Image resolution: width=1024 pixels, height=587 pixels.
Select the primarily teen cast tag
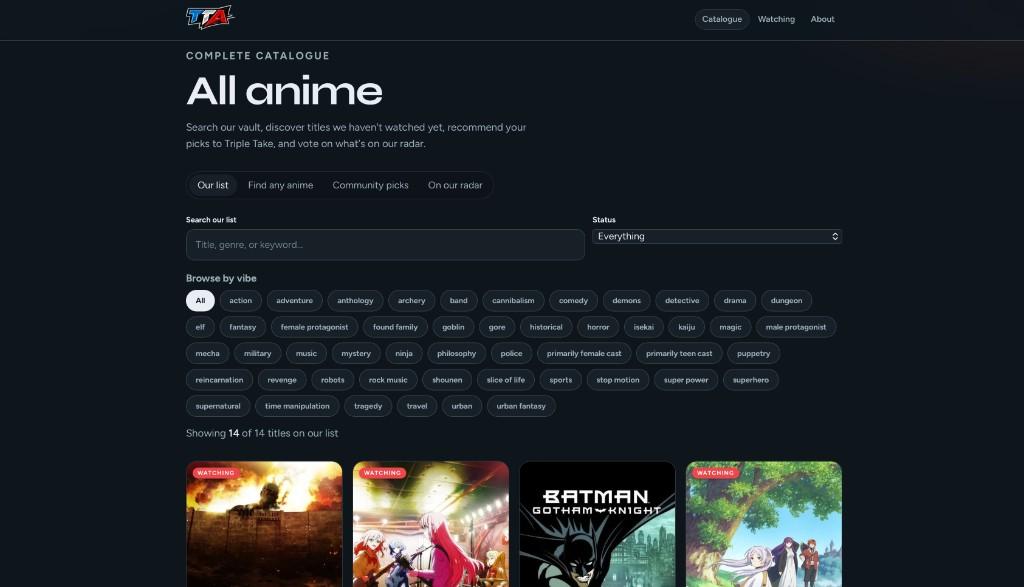click(x=679, y=353)
